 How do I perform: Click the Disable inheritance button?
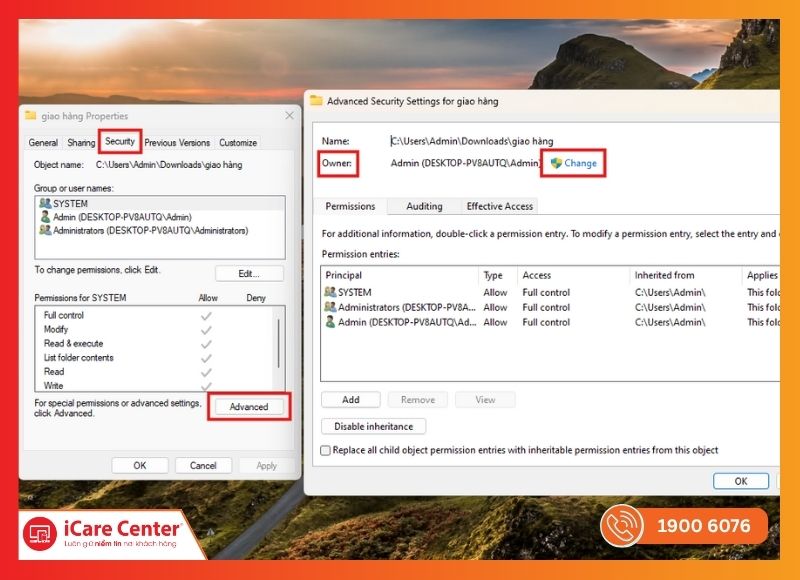[374, 426]
